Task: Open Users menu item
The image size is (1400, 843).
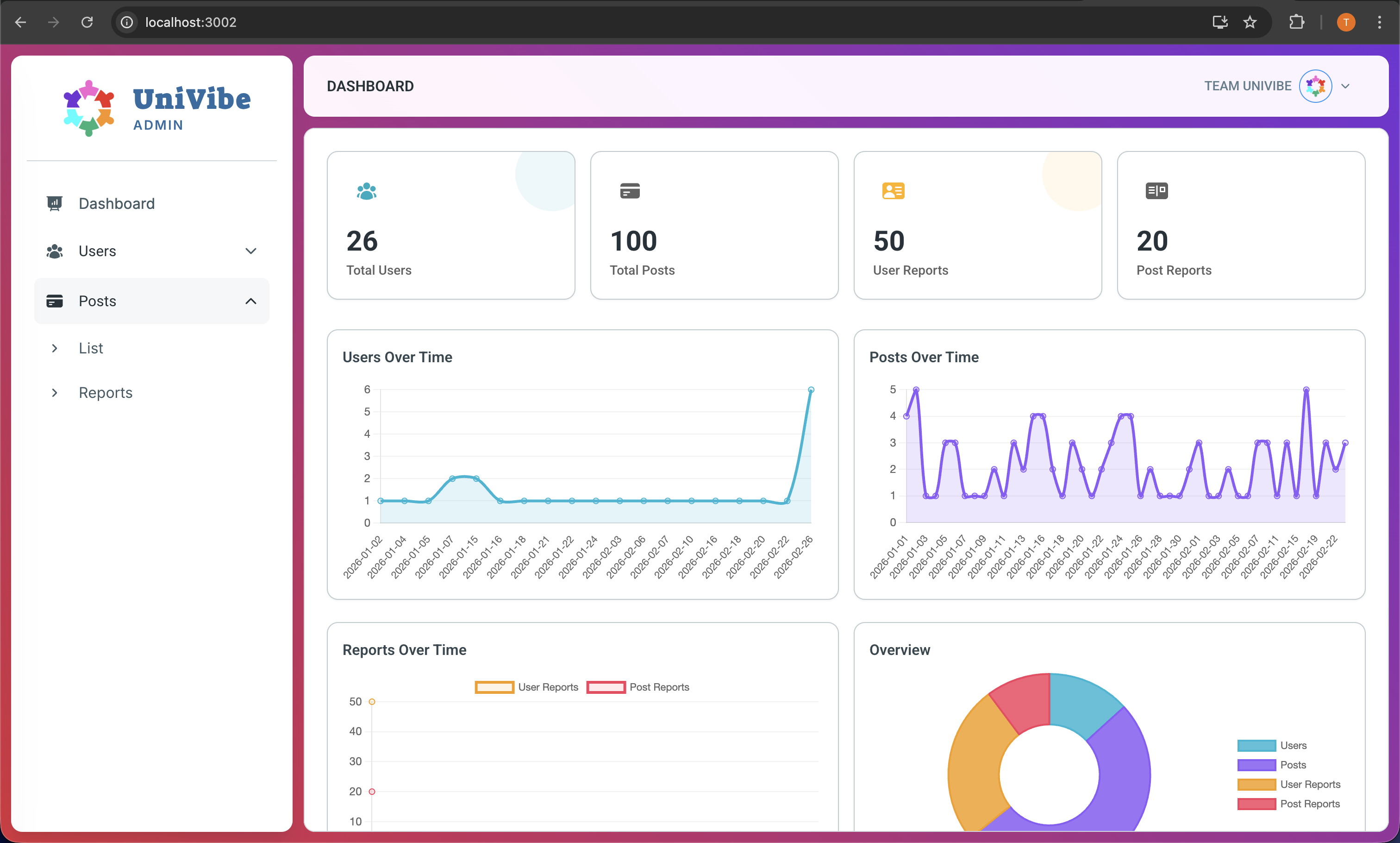Action: click(151, 251)
